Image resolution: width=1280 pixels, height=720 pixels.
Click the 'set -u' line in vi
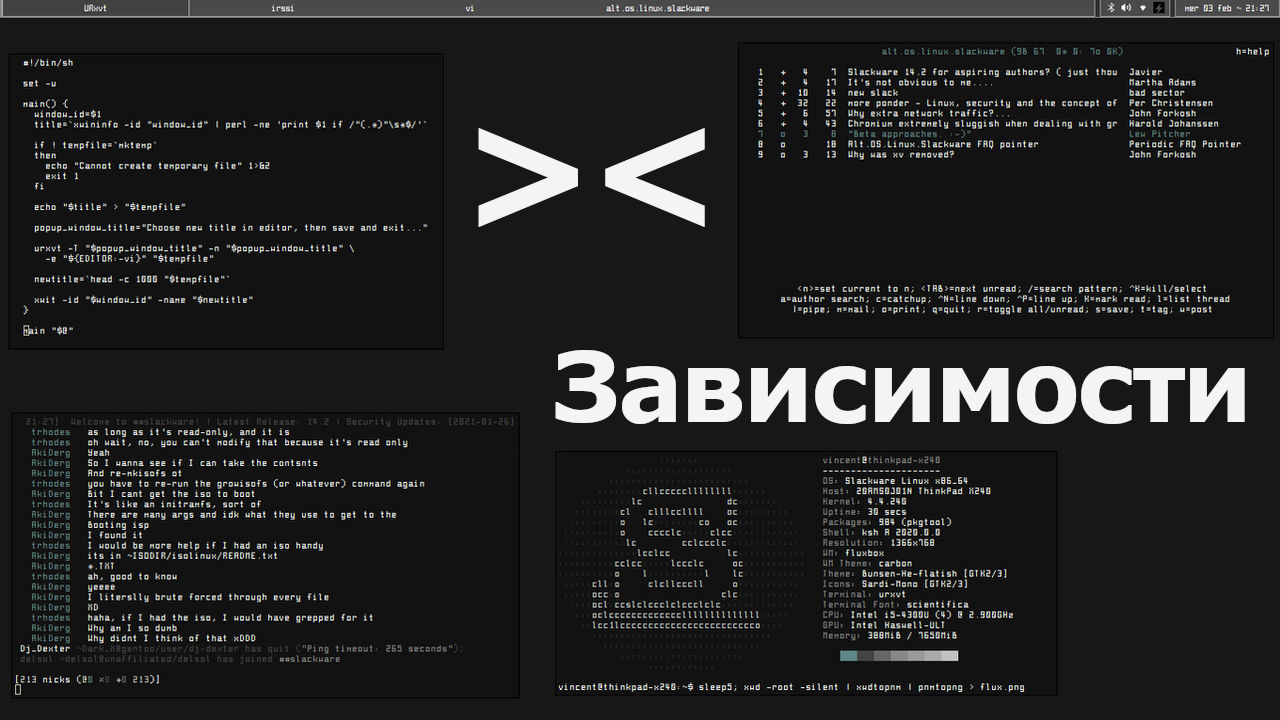click(39, 84)
